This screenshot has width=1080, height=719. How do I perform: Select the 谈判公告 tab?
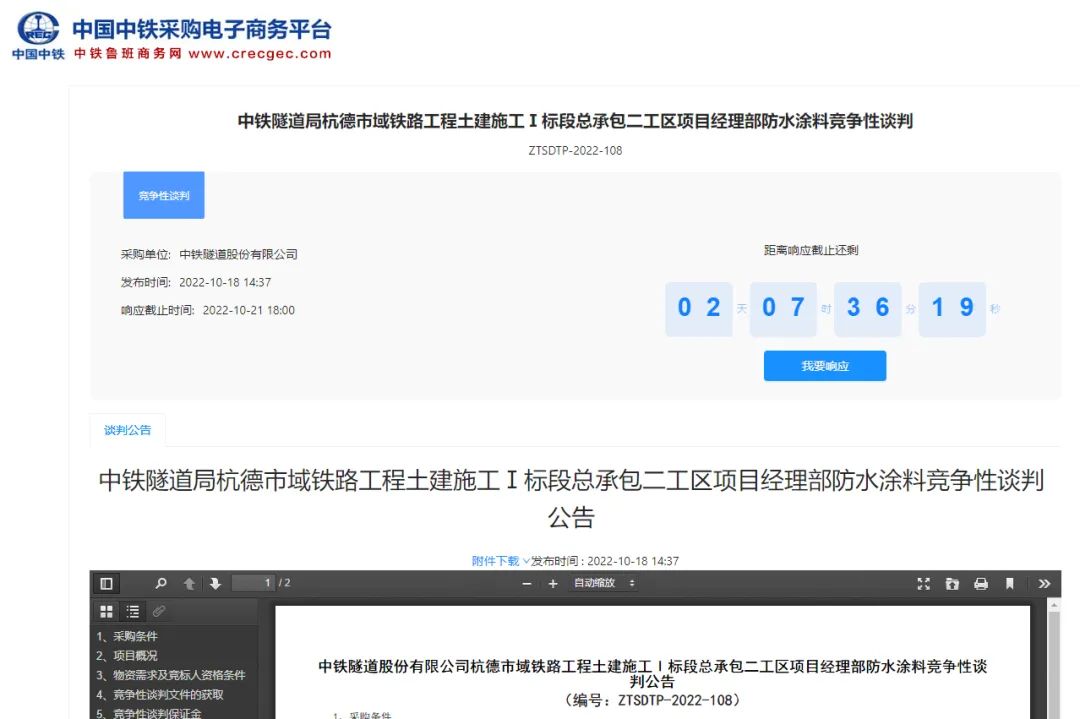(127, 430)
